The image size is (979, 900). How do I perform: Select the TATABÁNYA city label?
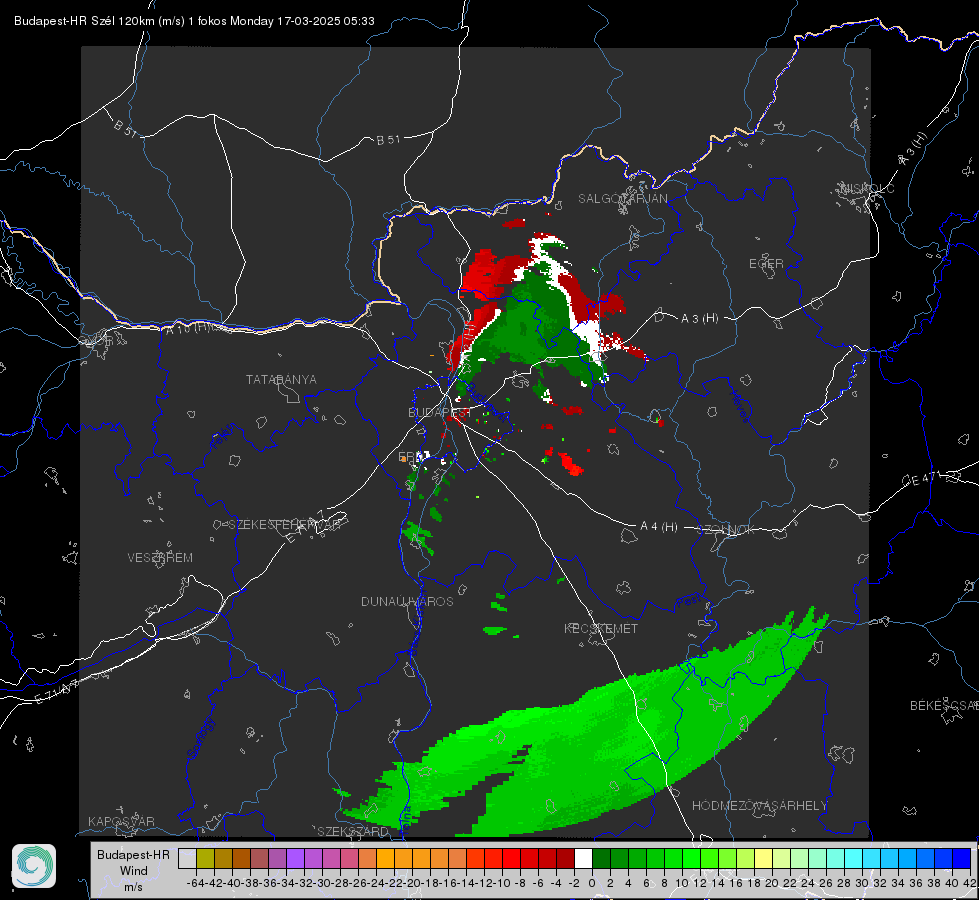pyautogui.click(x=281, y=380)
